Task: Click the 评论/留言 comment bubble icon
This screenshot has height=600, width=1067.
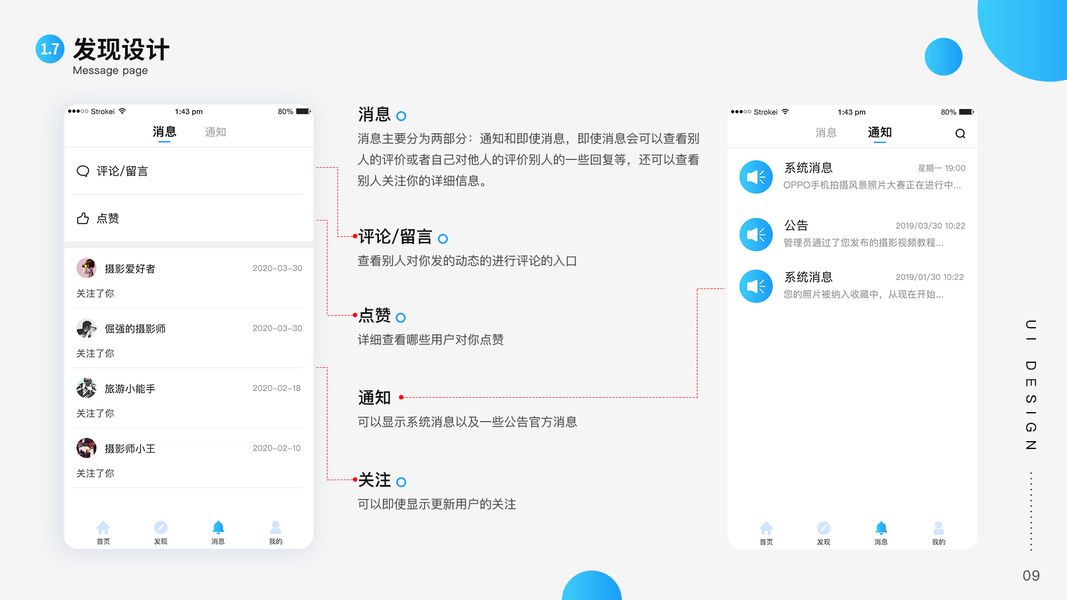Action: pyautogui.click(x=83, y=171)
